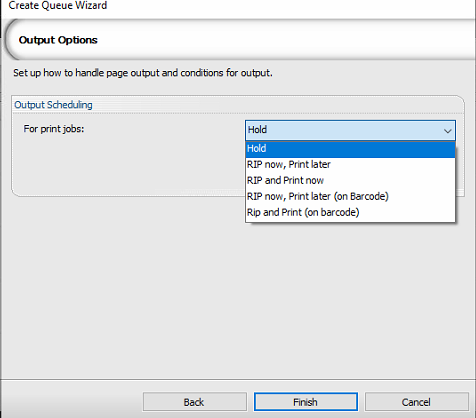Cancel the Create Queue Wizard
Screen dimensions: 476x418
click(417, 402)
